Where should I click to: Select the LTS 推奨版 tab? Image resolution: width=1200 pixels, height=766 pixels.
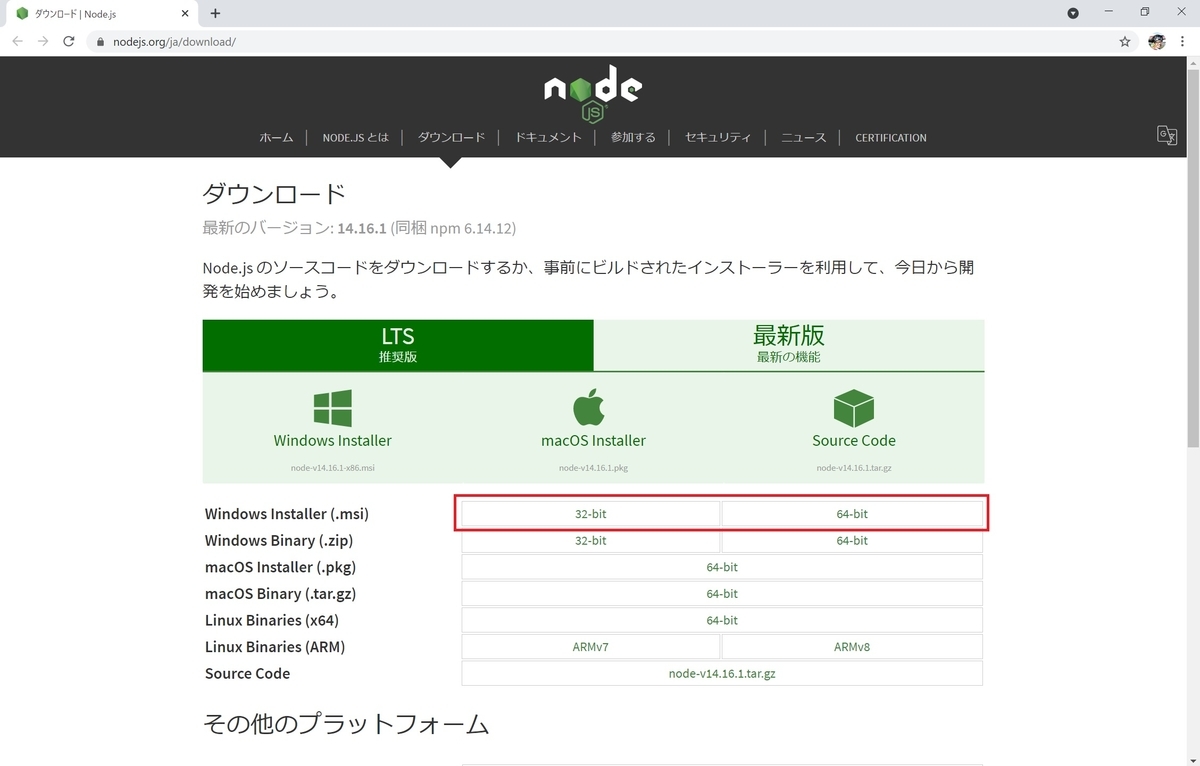point(398,345)
